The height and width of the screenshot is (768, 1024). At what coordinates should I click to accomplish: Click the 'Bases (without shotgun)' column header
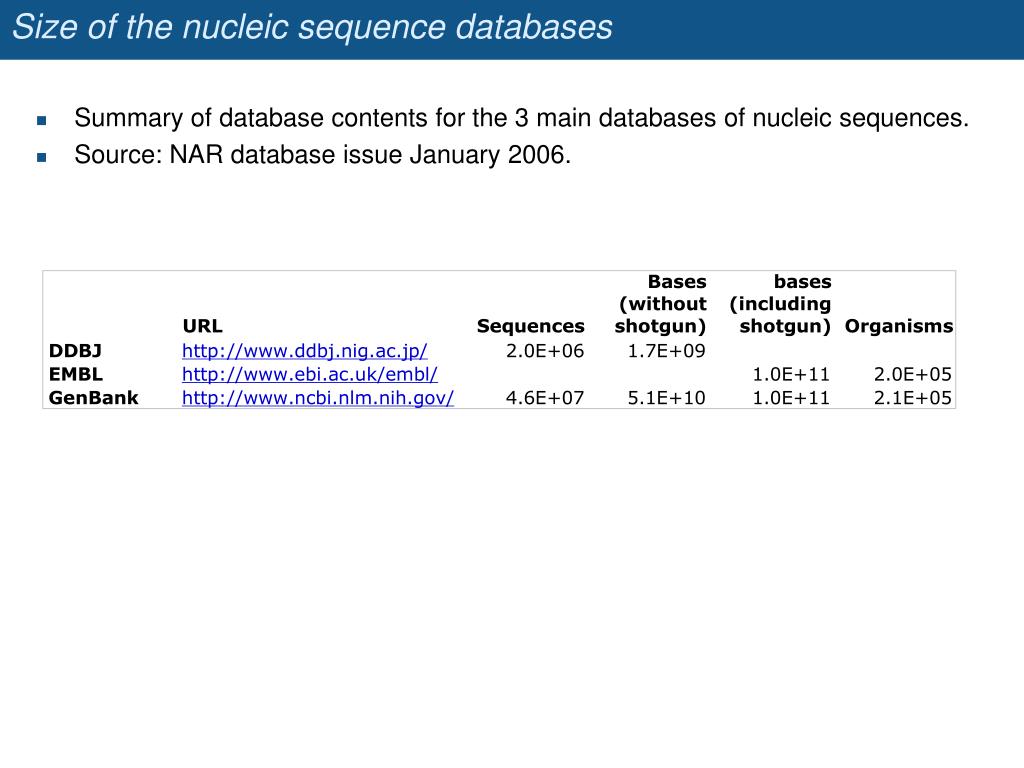point(661,304)
